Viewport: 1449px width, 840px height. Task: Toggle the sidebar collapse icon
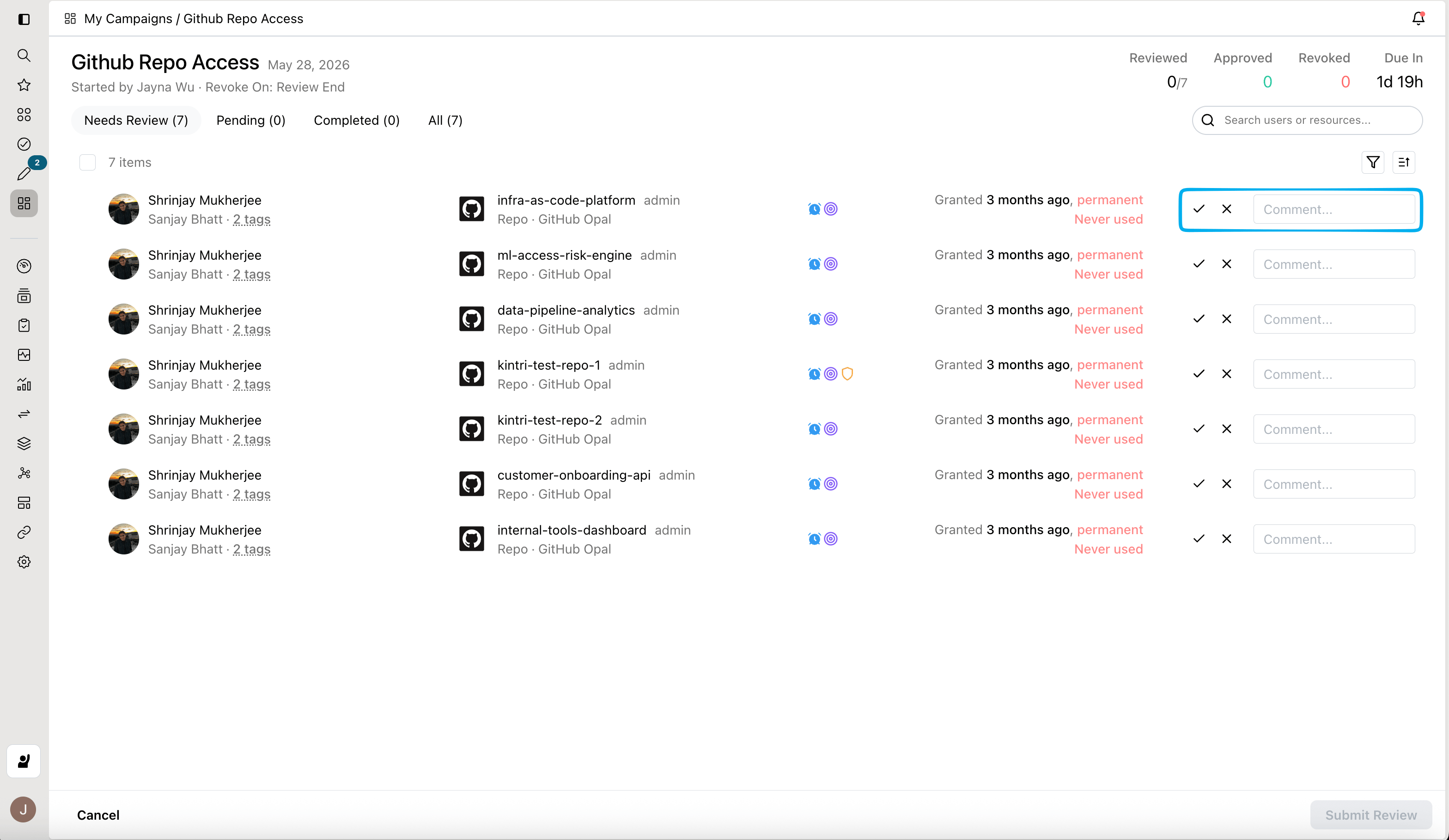tap(24, 19)
